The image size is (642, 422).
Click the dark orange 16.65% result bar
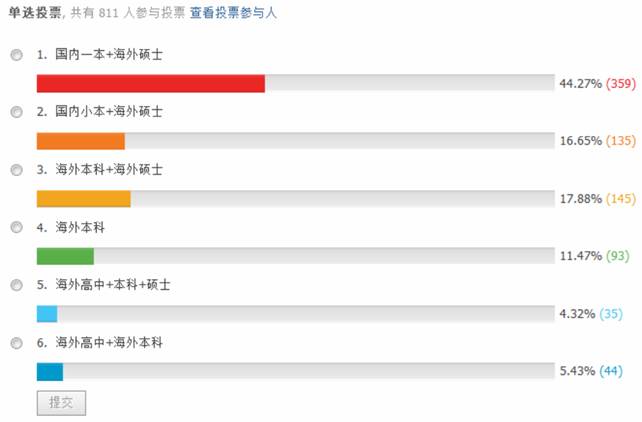point(81,141)
